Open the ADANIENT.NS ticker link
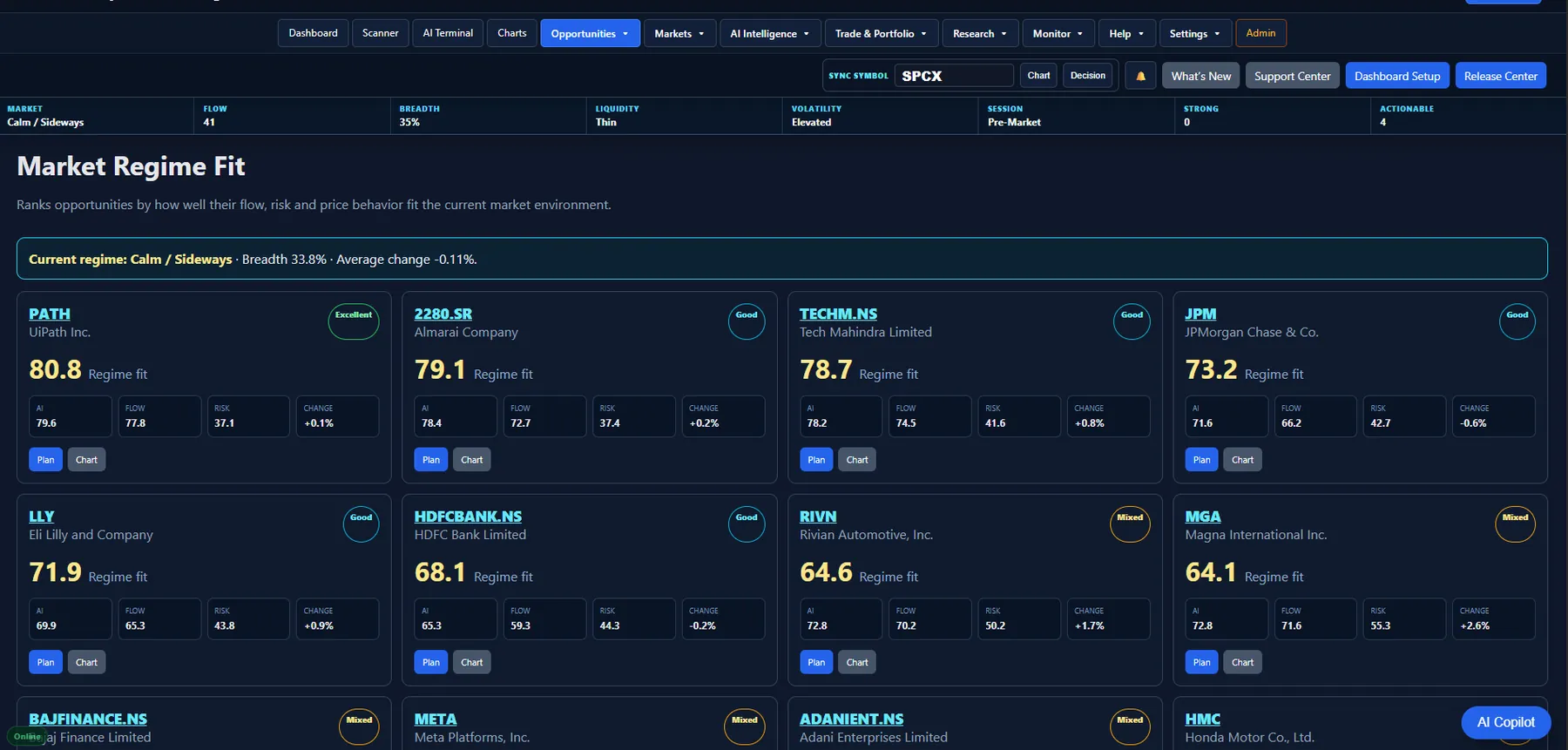1568x750 pixels. pos(852,719)
